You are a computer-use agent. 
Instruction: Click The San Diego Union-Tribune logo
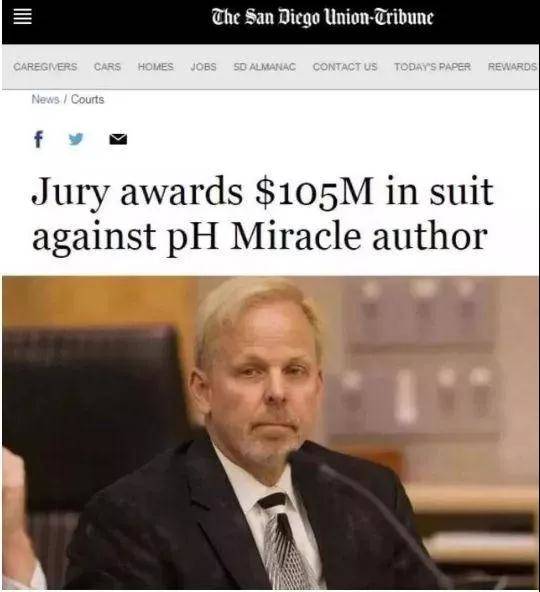pos(322,17)
